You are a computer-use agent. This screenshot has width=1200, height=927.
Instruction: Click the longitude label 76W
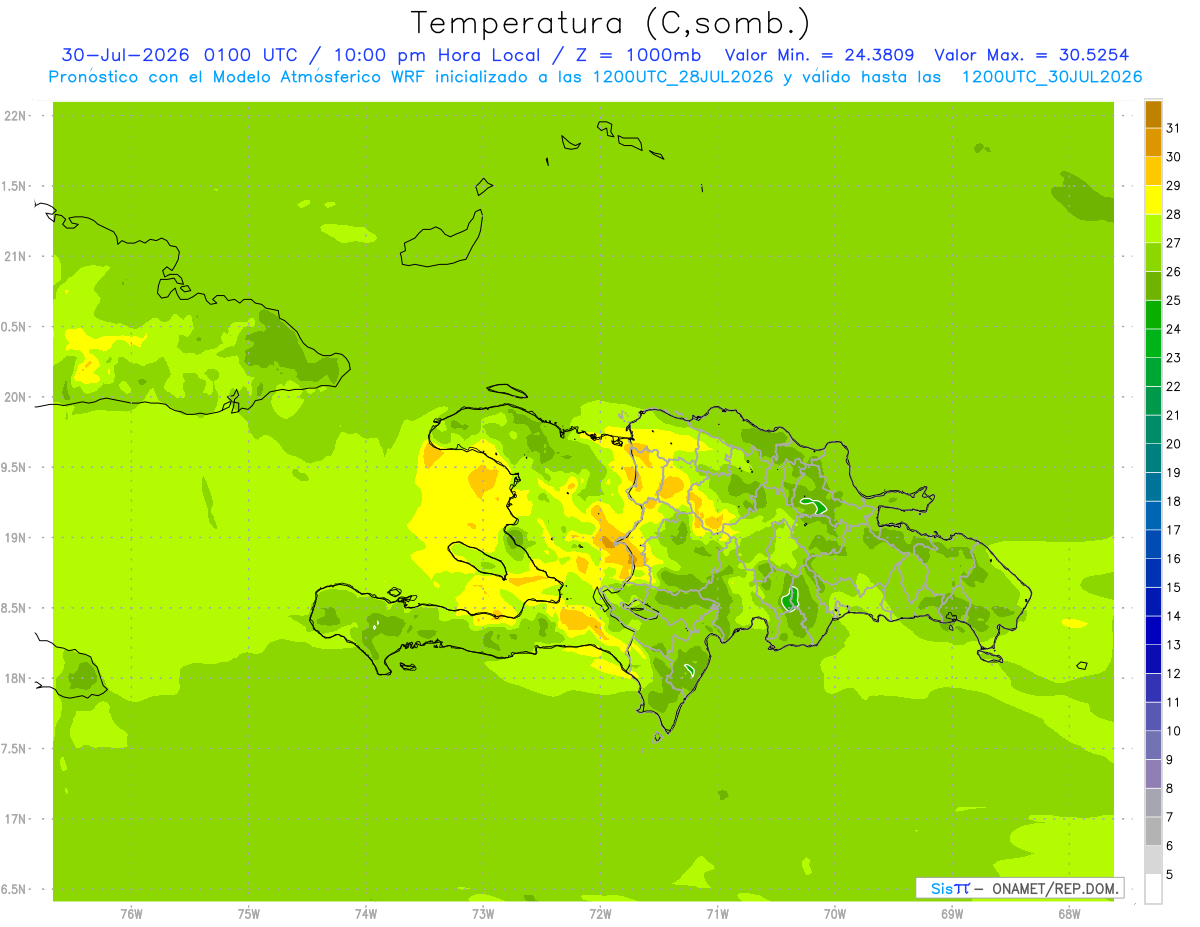(130, 914)
